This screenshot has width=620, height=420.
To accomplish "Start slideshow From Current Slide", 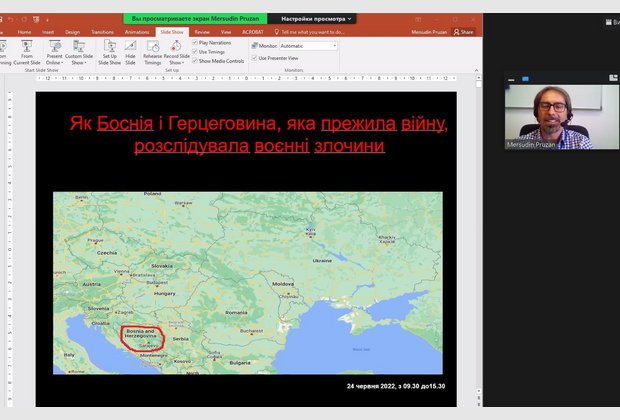I will (x=27, y=48).
